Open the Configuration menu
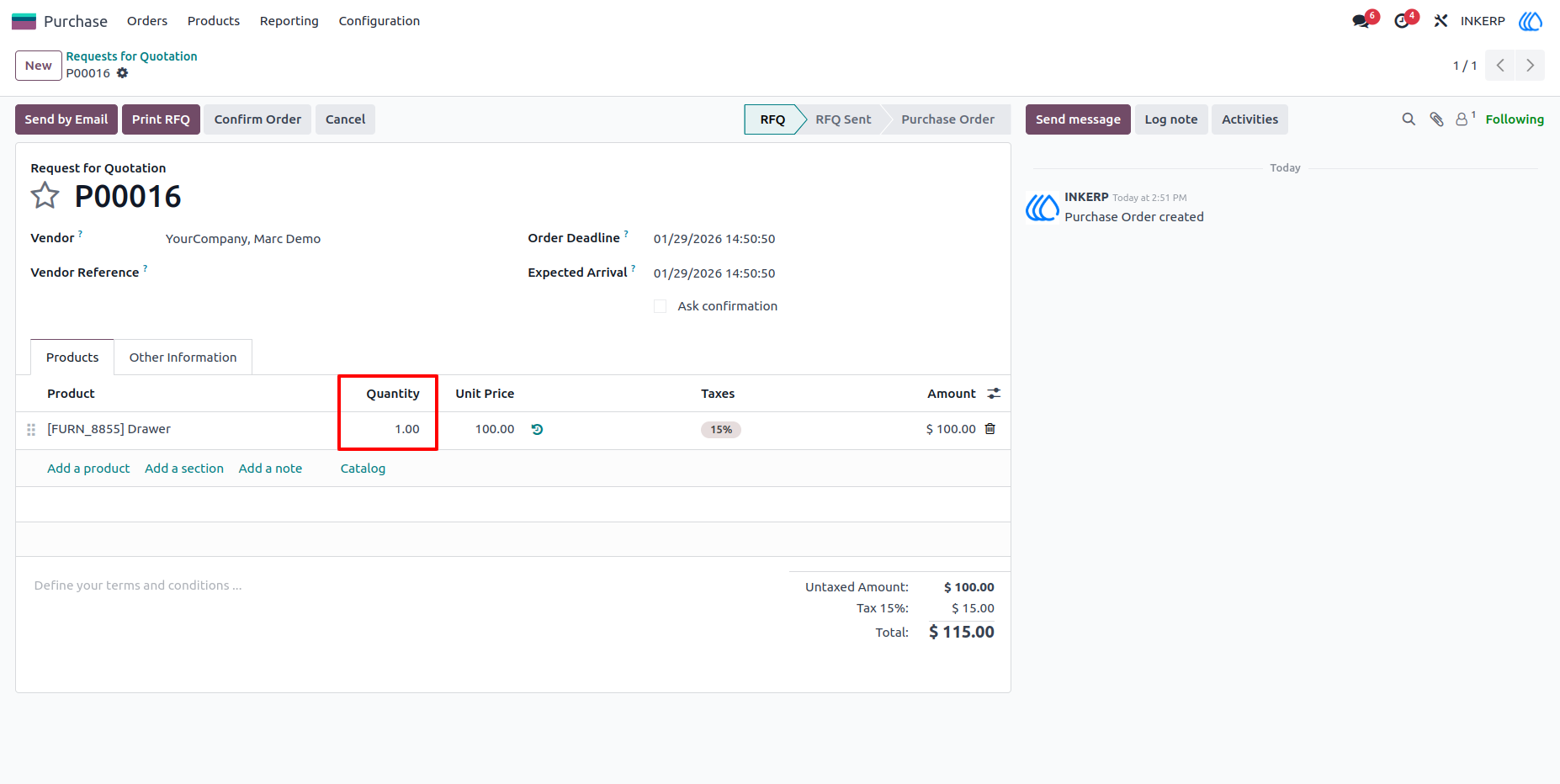Image resolution: width=1560 pixels, height=784 pixels. (x=379, y=21)
